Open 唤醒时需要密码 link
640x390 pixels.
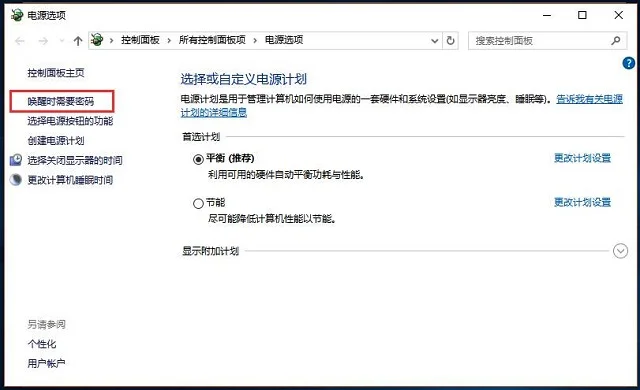point(61,101)
